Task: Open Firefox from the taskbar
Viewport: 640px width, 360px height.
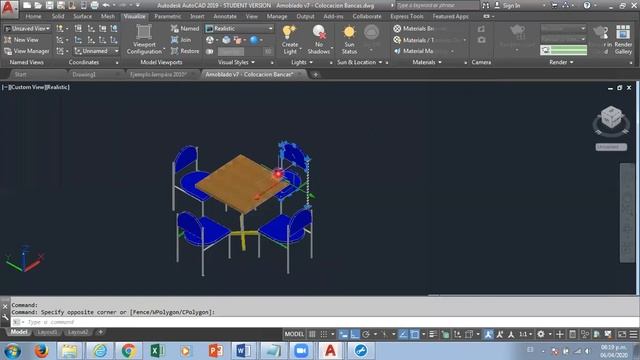Action: pos(41,351)
